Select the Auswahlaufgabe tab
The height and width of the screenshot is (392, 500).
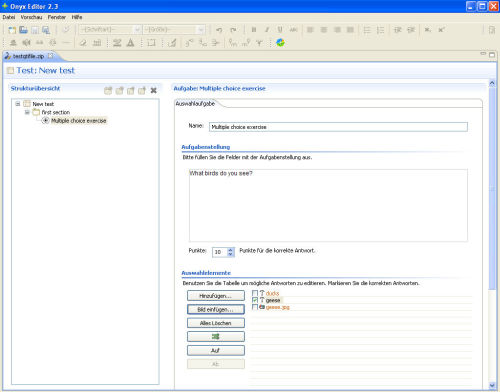(x=195, y=104)
